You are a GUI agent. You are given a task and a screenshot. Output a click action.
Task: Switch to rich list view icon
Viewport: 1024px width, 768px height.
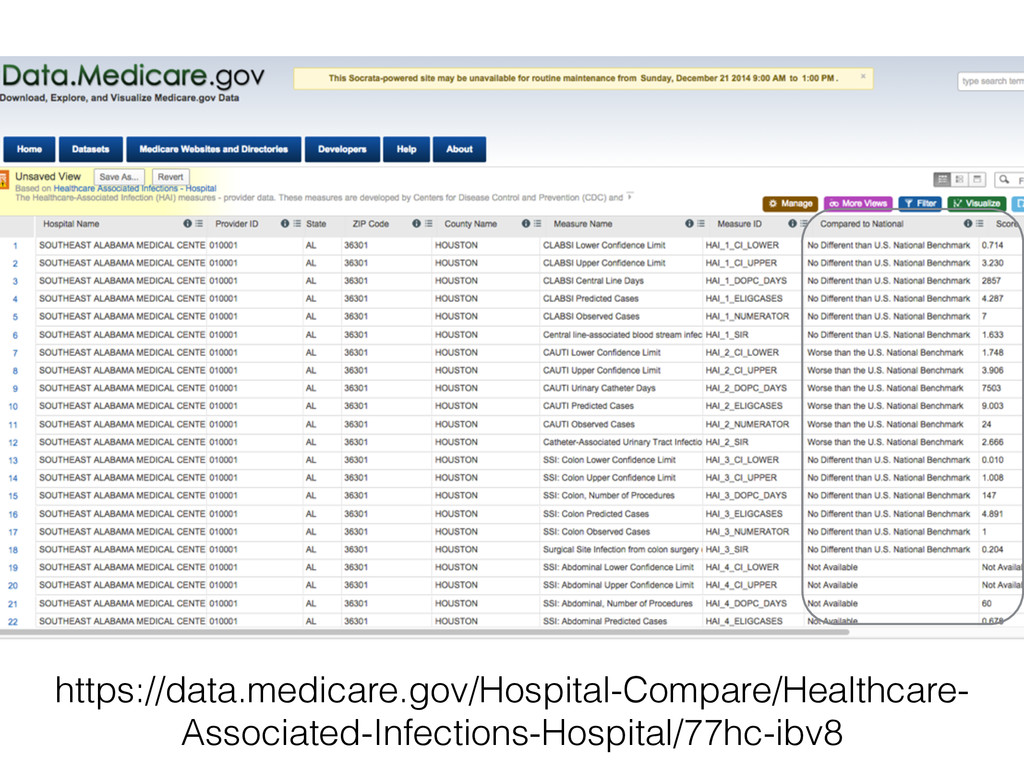pos(959,179)
